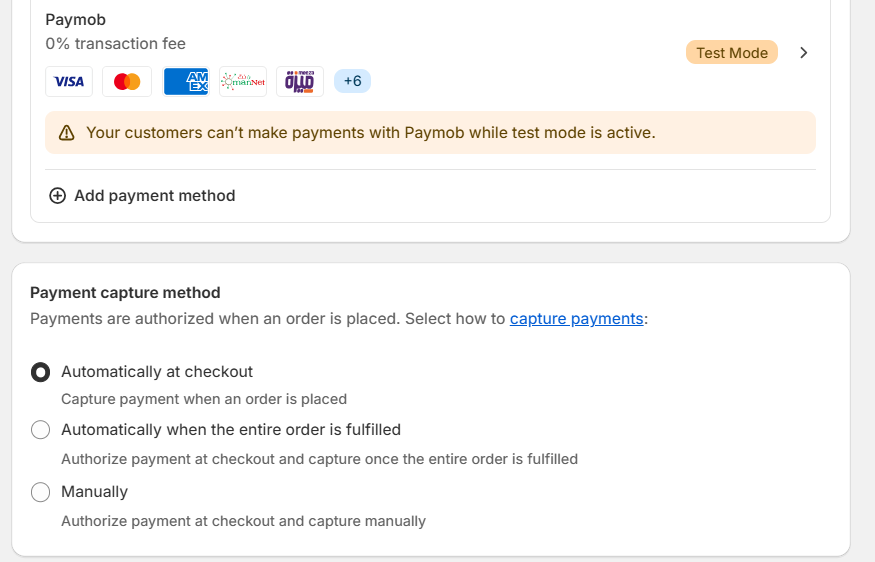The height and width of the screenshot is (562, 875).
Task: Click the Meeza card icon
Action: (300, 81)
